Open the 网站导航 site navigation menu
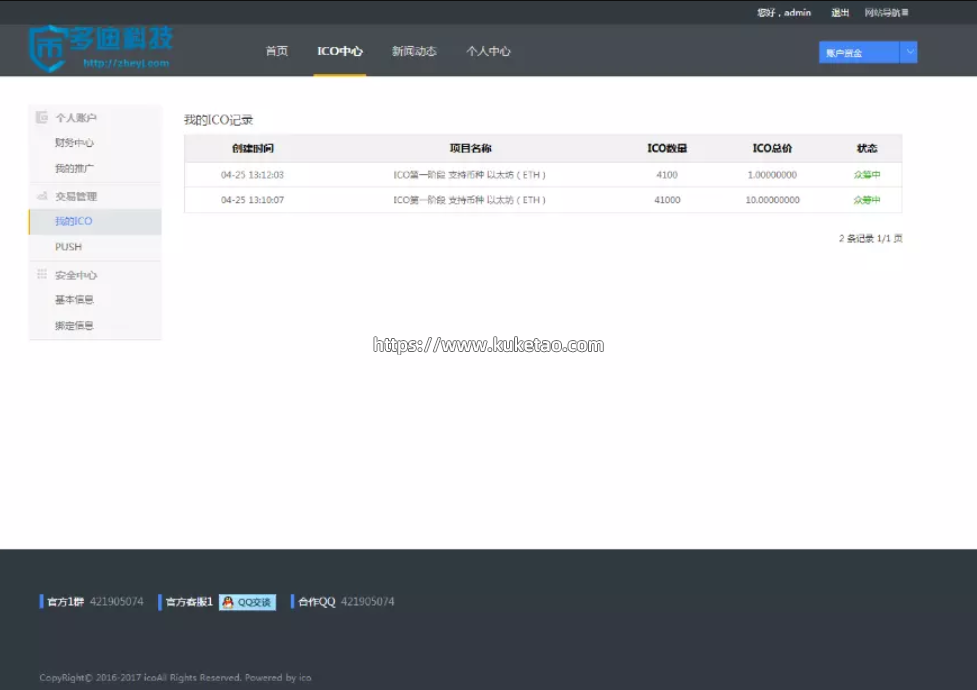This screenshot has width=977, height=690. (x=886, y=13)
